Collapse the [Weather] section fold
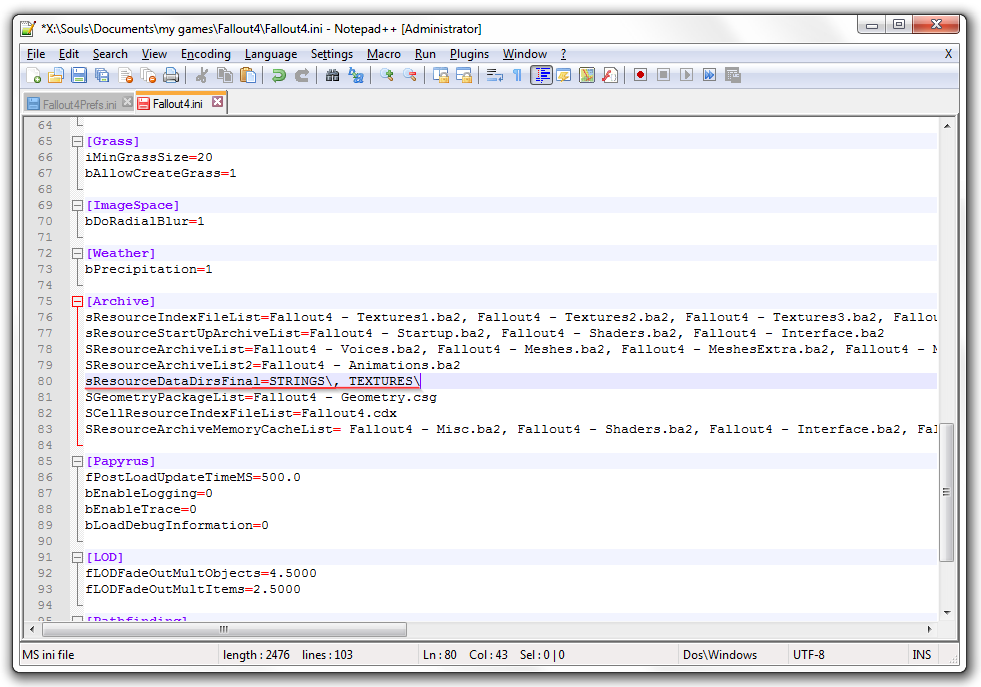This screenshot has width=981, height=687. tap(78, 253)
